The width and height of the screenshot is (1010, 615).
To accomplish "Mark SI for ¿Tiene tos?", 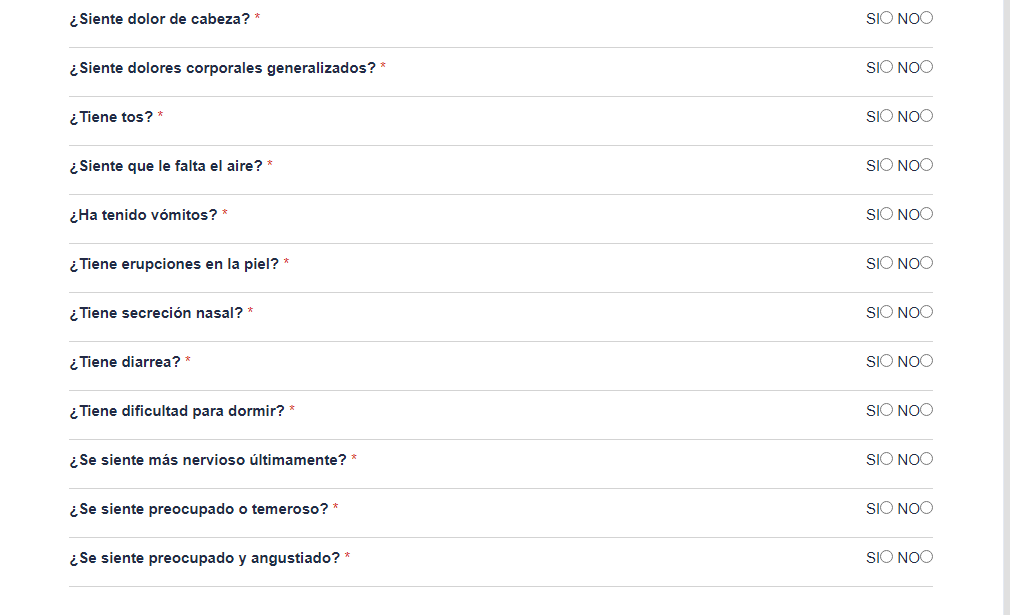I will (886, 116).
